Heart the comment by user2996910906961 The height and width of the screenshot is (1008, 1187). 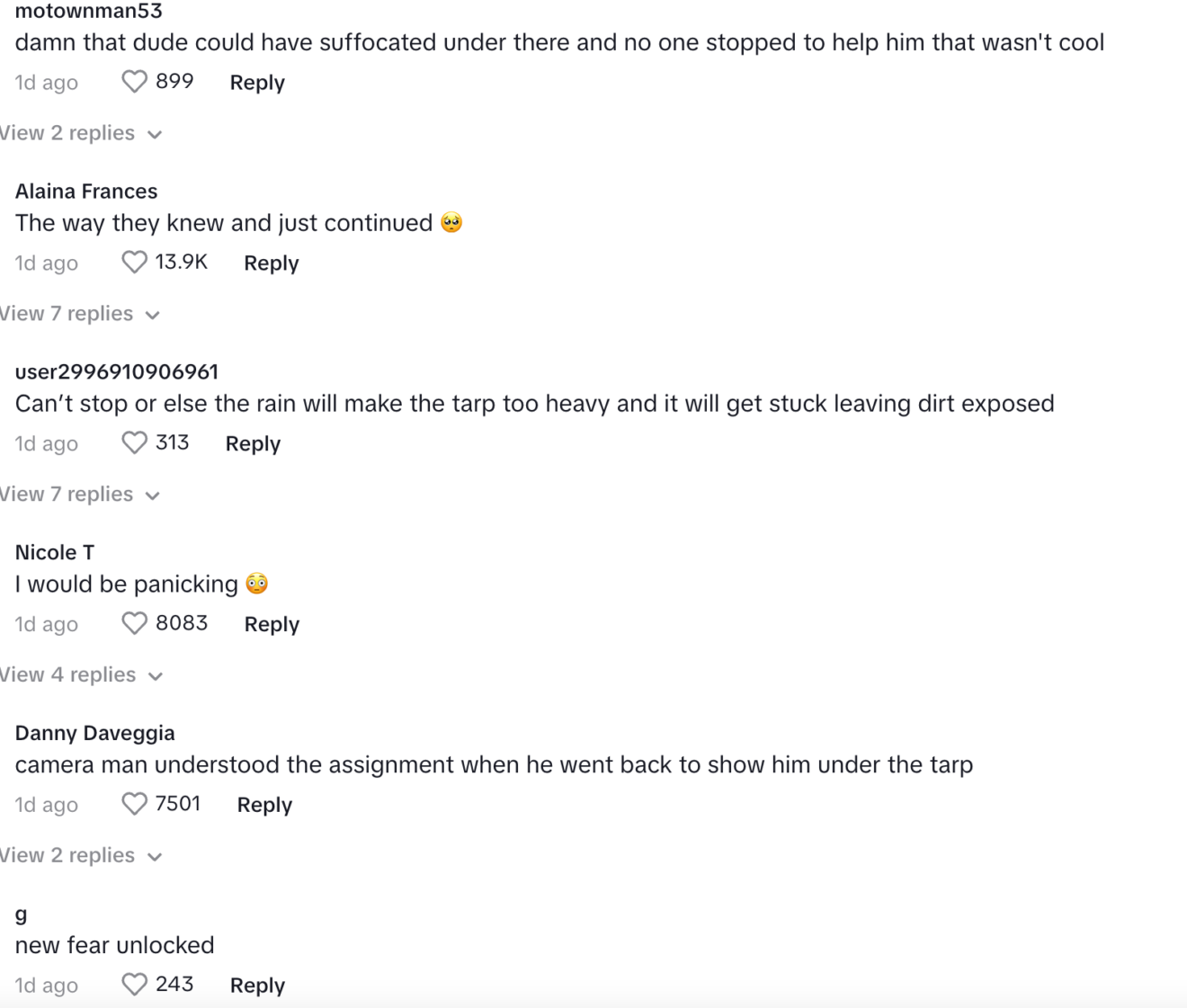tap(134, 443)
